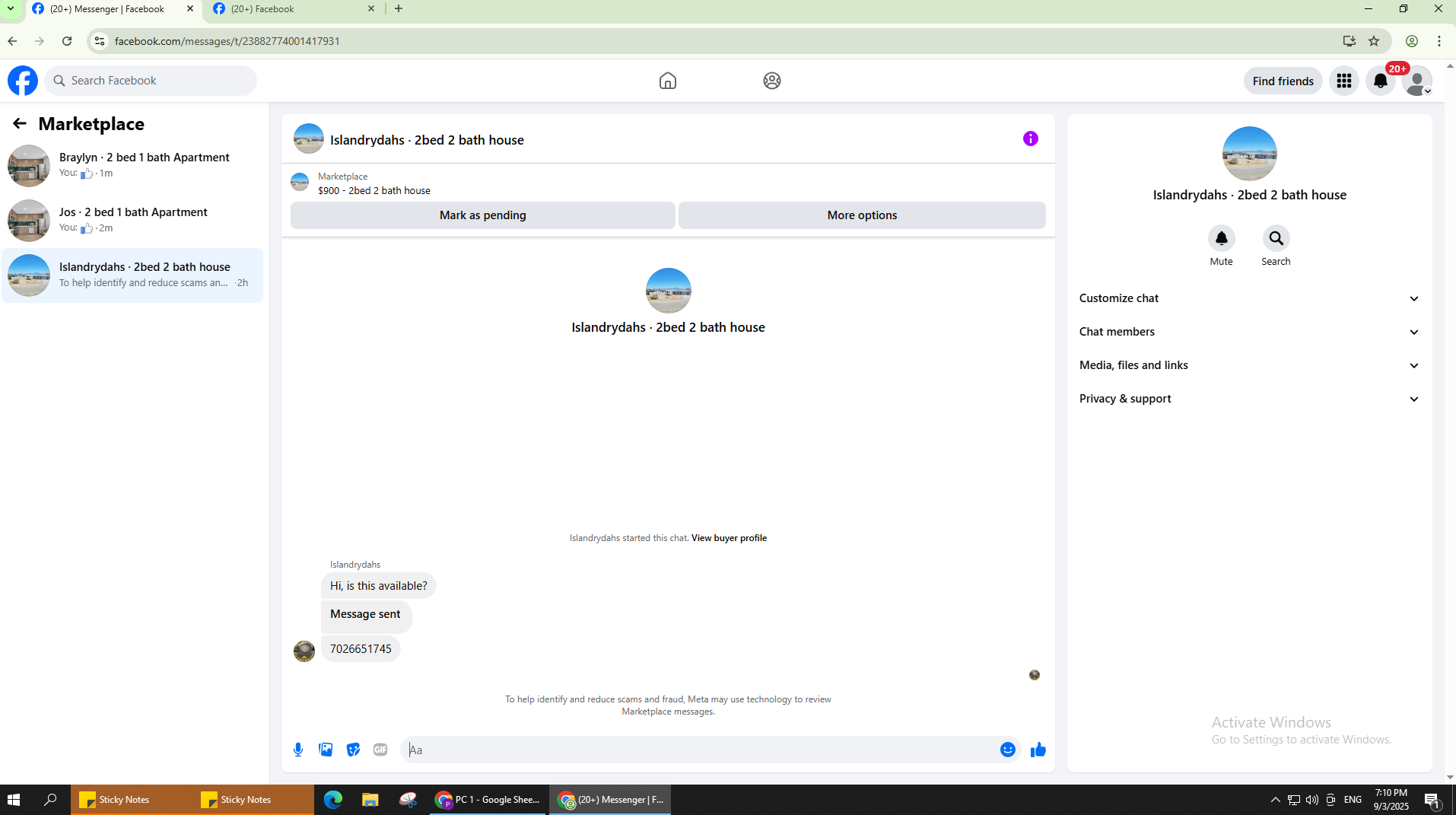Screen dimensions: 1456x815
Task: Mute this conversation with the bell icon
Action: (1222, 239)
